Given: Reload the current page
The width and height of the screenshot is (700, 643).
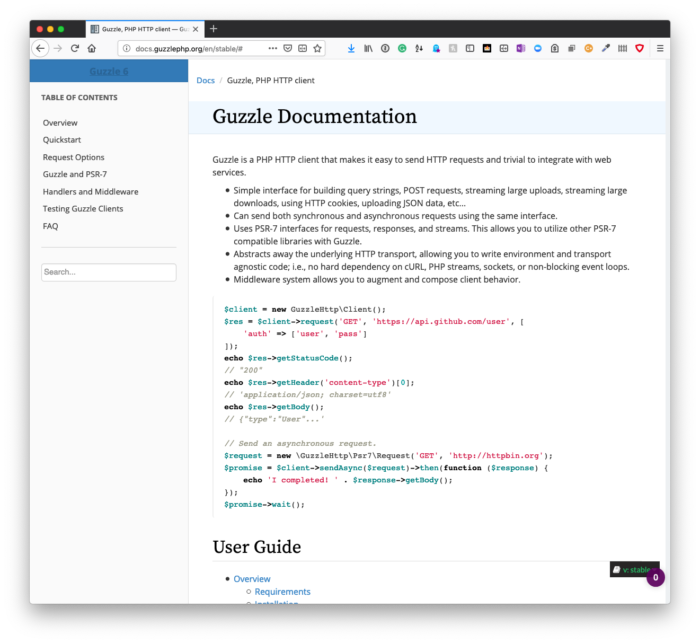Looking at the screenshot, I should (x=75, y=48).
